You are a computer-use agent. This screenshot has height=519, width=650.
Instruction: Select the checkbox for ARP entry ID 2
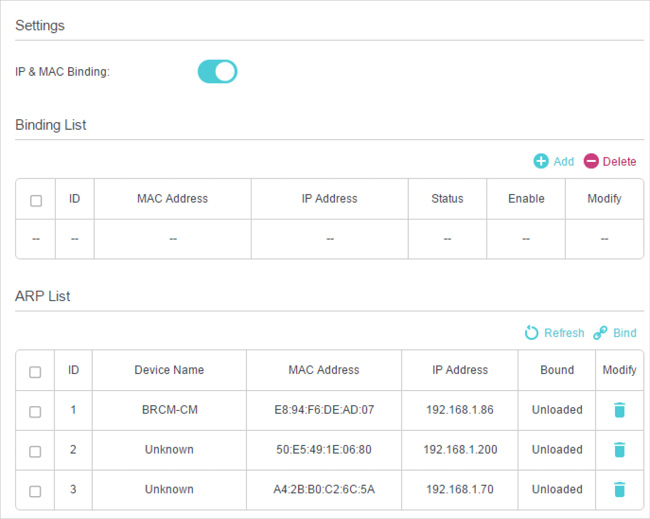click(35, 451)
